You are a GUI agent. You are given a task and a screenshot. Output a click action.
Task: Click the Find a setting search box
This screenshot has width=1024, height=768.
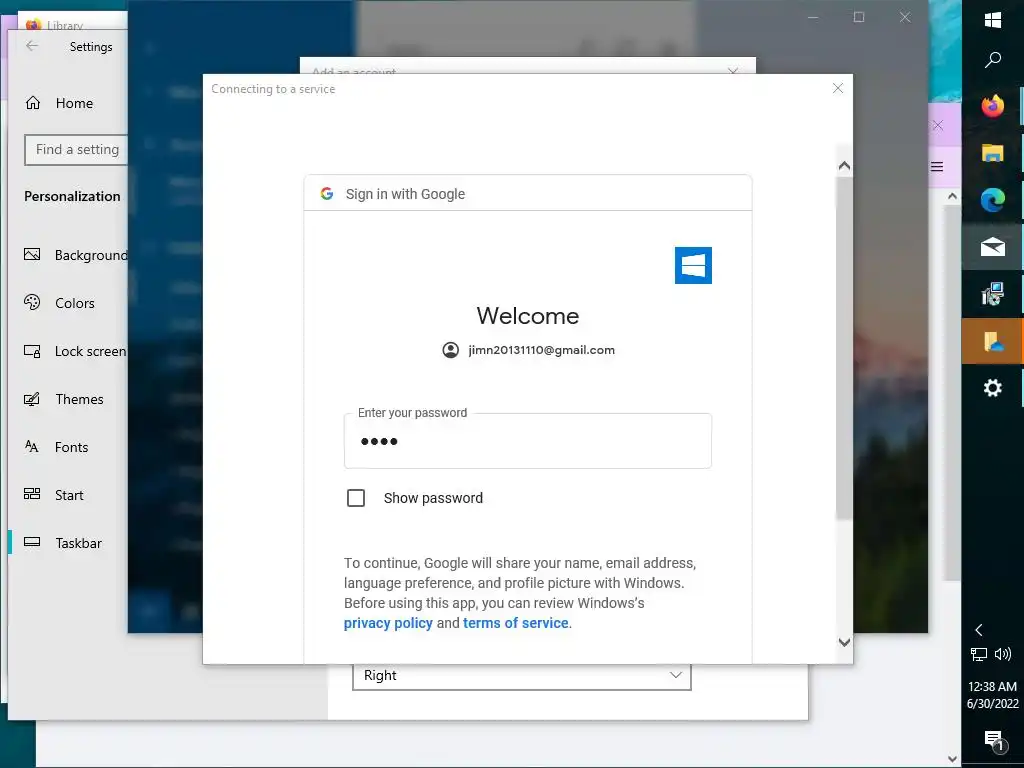pos(76,150)
